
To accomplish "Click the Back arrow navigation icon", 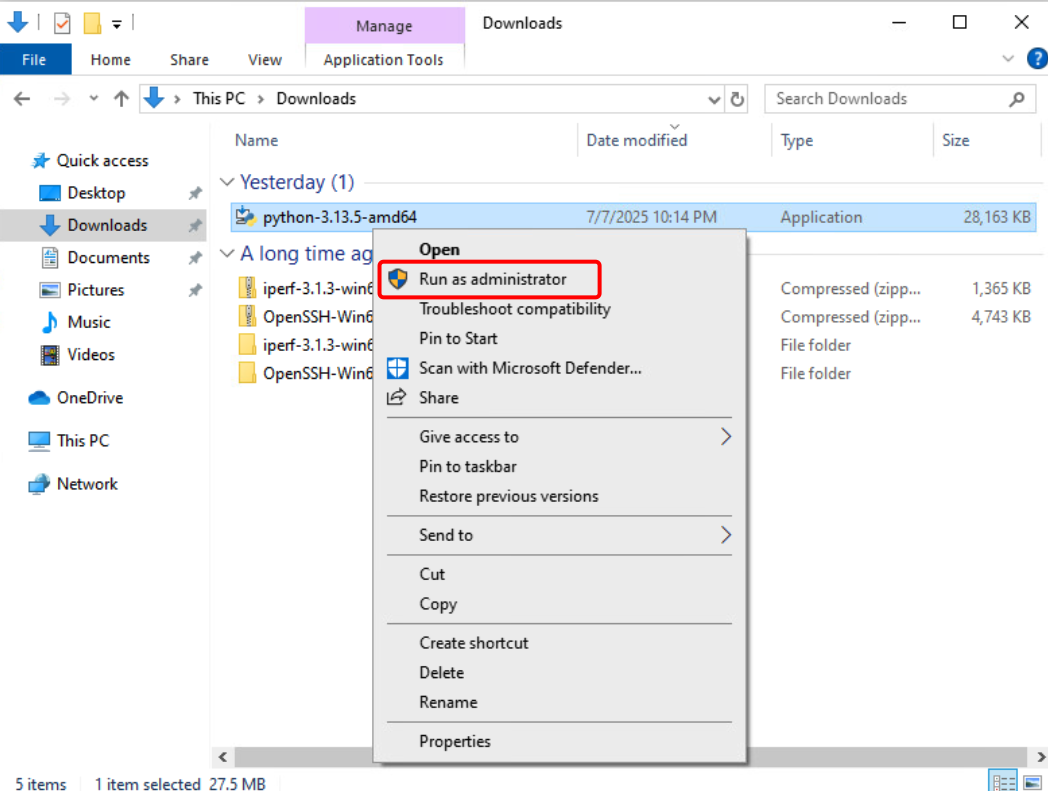I will coord(22,99).
